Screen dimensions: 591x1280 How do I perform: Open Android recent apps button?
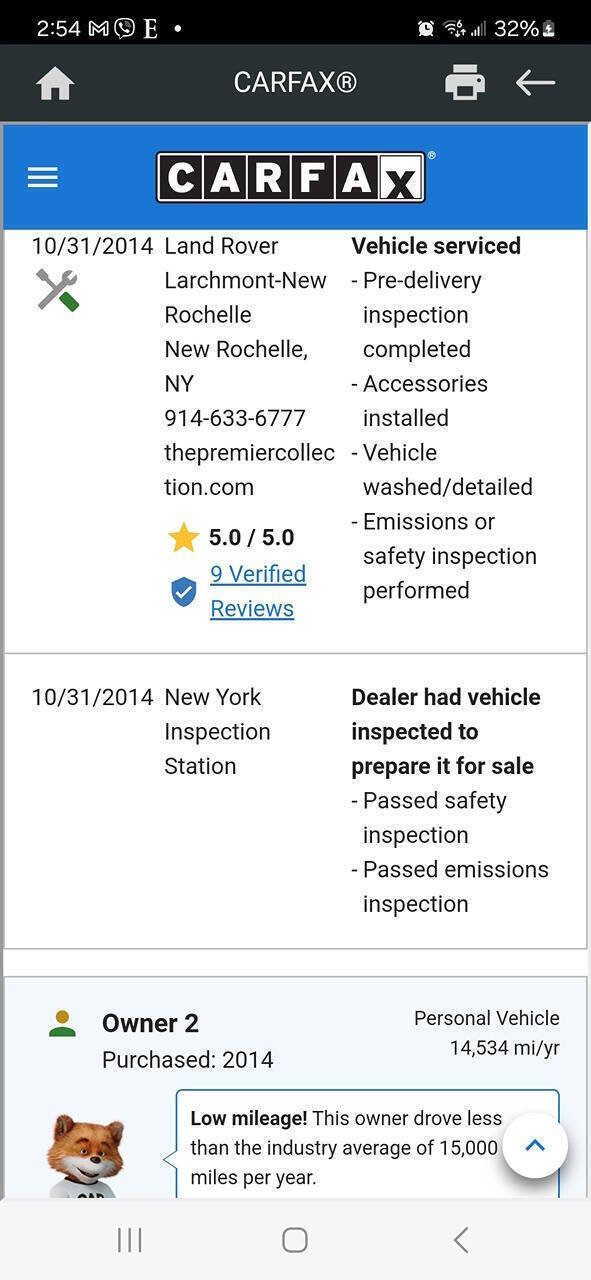coord(129,1240)
